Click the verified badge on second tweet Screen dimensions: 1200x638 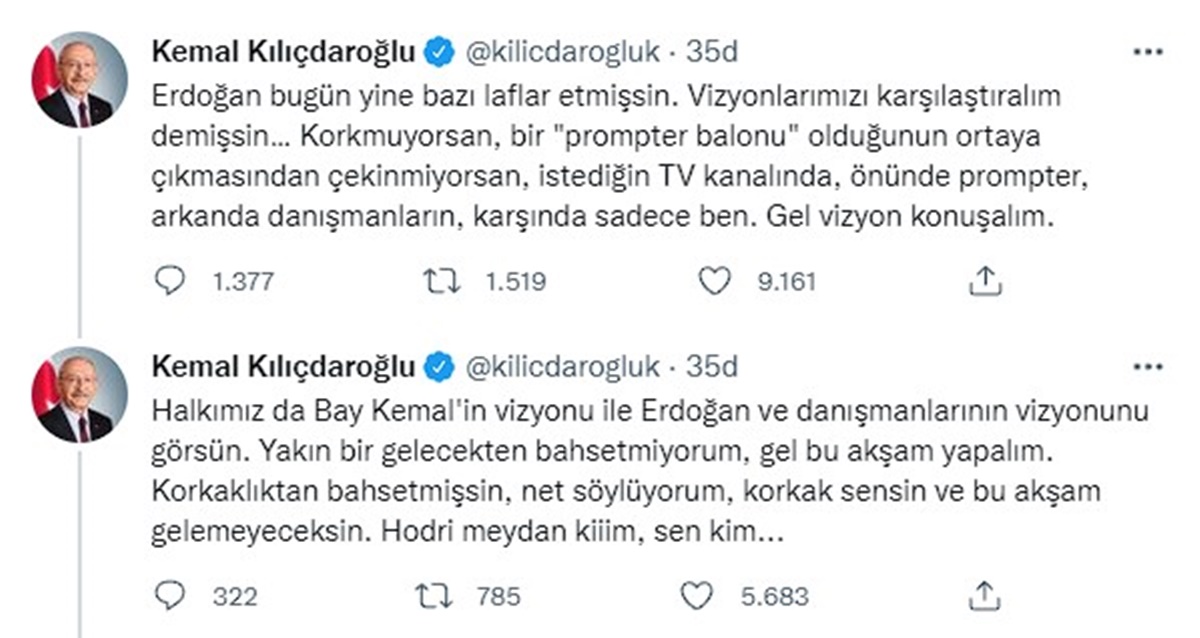pos(437,365)
